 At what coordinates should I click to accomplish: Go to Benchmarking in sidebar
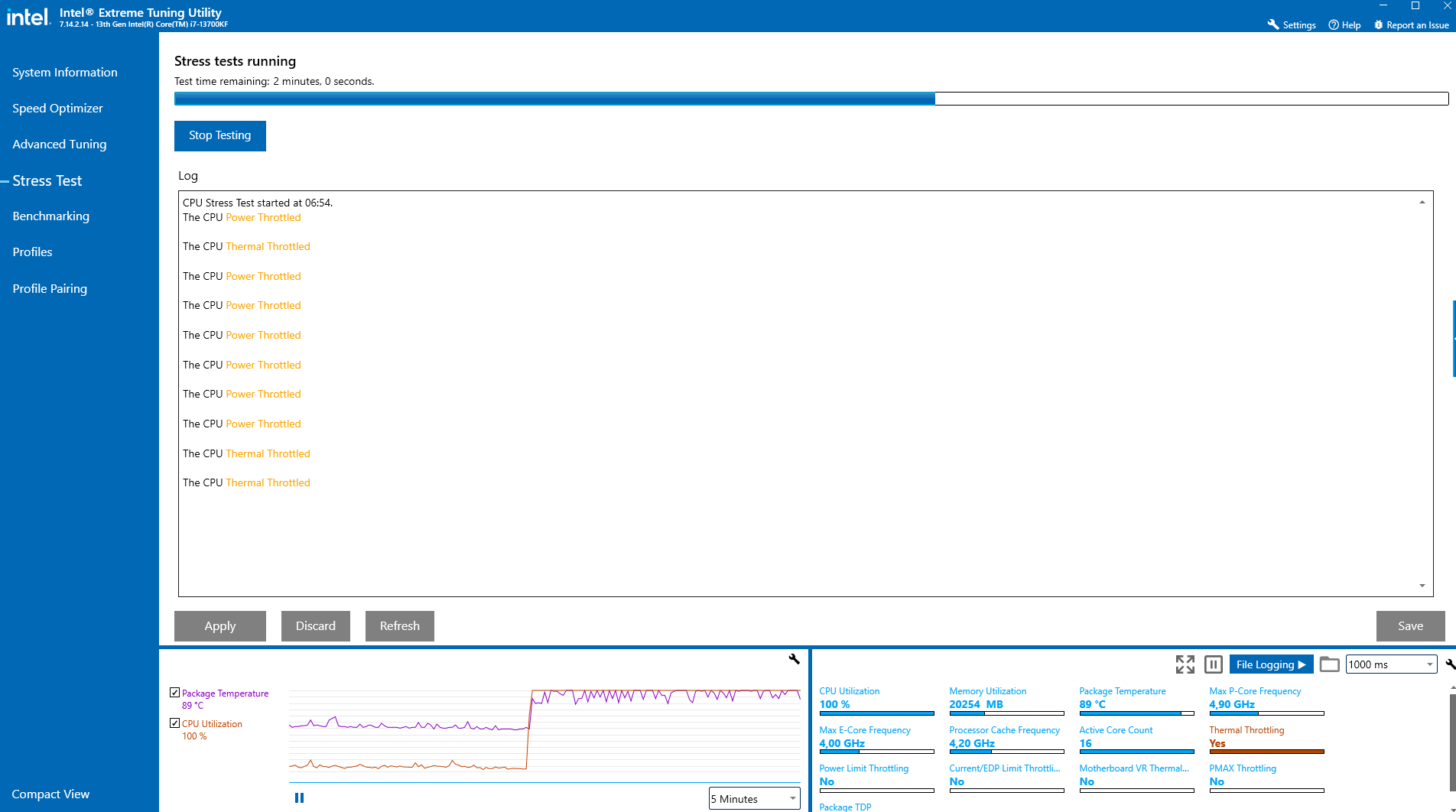[51, 216]
